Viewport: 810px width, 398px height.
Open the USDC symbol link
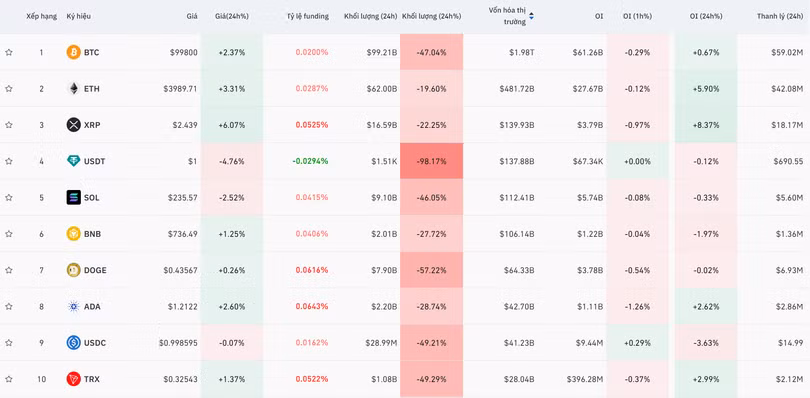pos(95,343)
